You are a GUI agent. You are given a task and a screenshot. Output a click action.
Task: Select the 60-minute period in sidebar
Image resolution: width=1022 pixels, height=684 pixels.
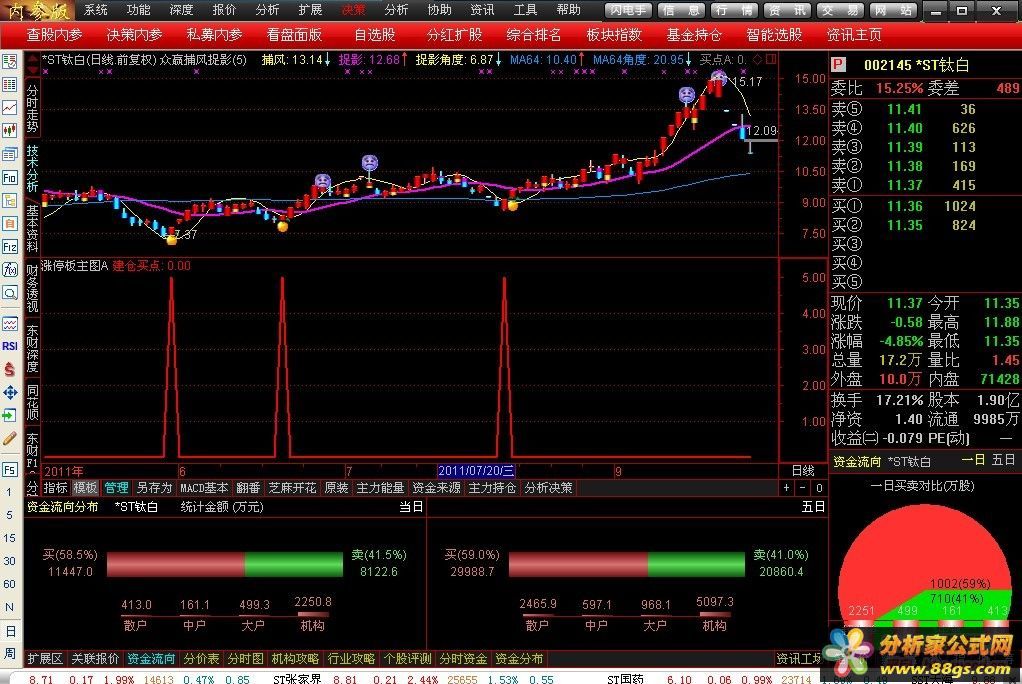9,584
